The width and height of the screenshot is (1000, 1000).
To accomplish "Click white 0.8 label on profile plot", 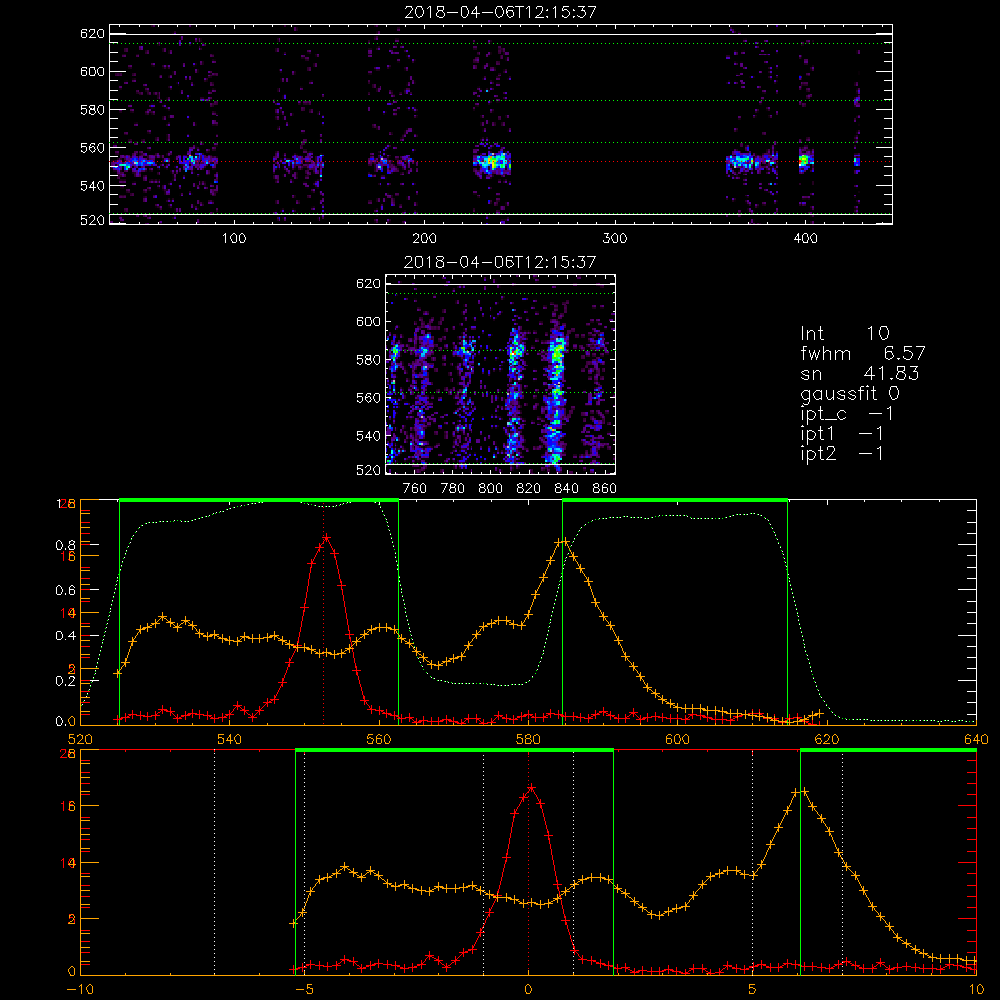I will tap(66, 545).
